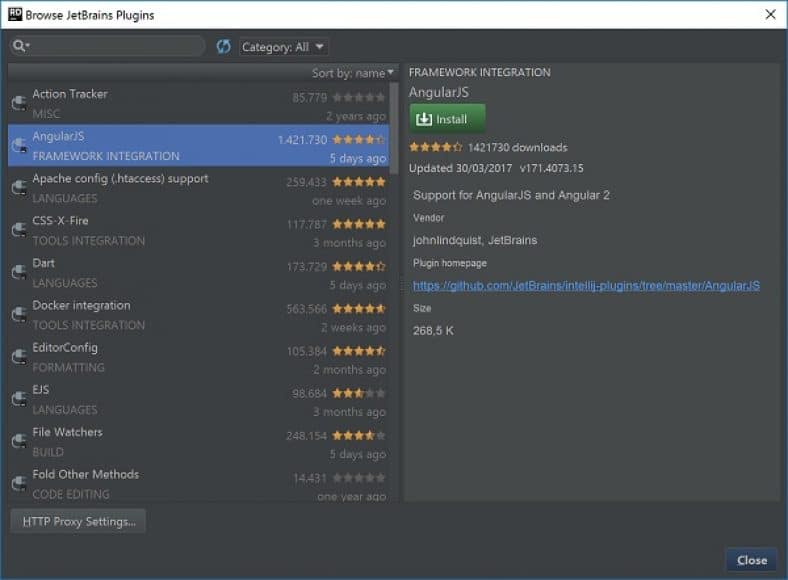Click the EditorConfig plugin icon
This screenshot has width=788, height=580.
[x=18, y=357]
